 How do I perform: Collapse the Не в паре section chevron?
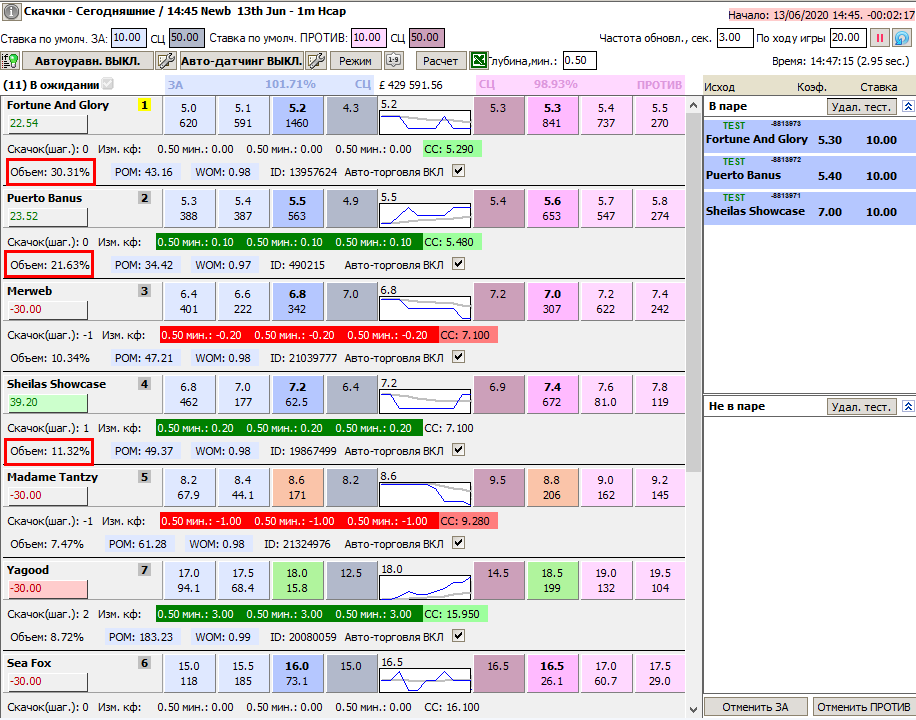[x=908, y=406]
